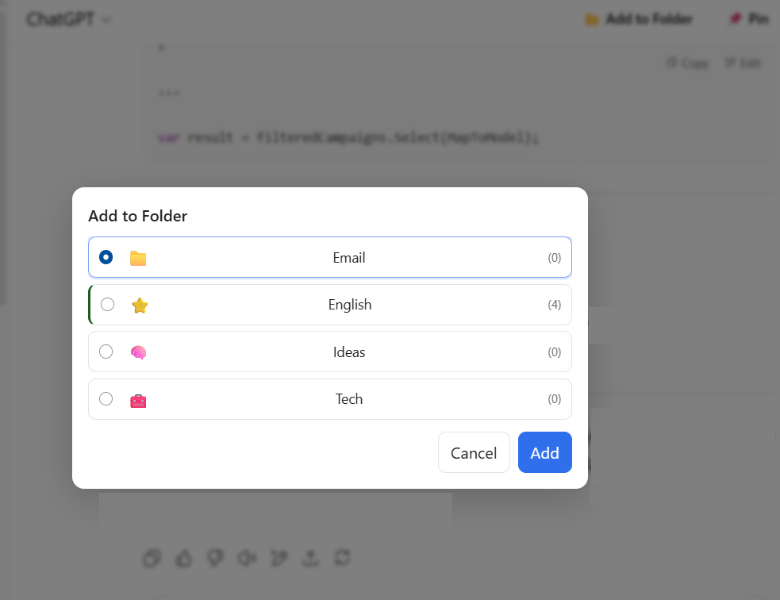Click the share upload icon
Screen dimensions: 780x601
tap(310, 558)
